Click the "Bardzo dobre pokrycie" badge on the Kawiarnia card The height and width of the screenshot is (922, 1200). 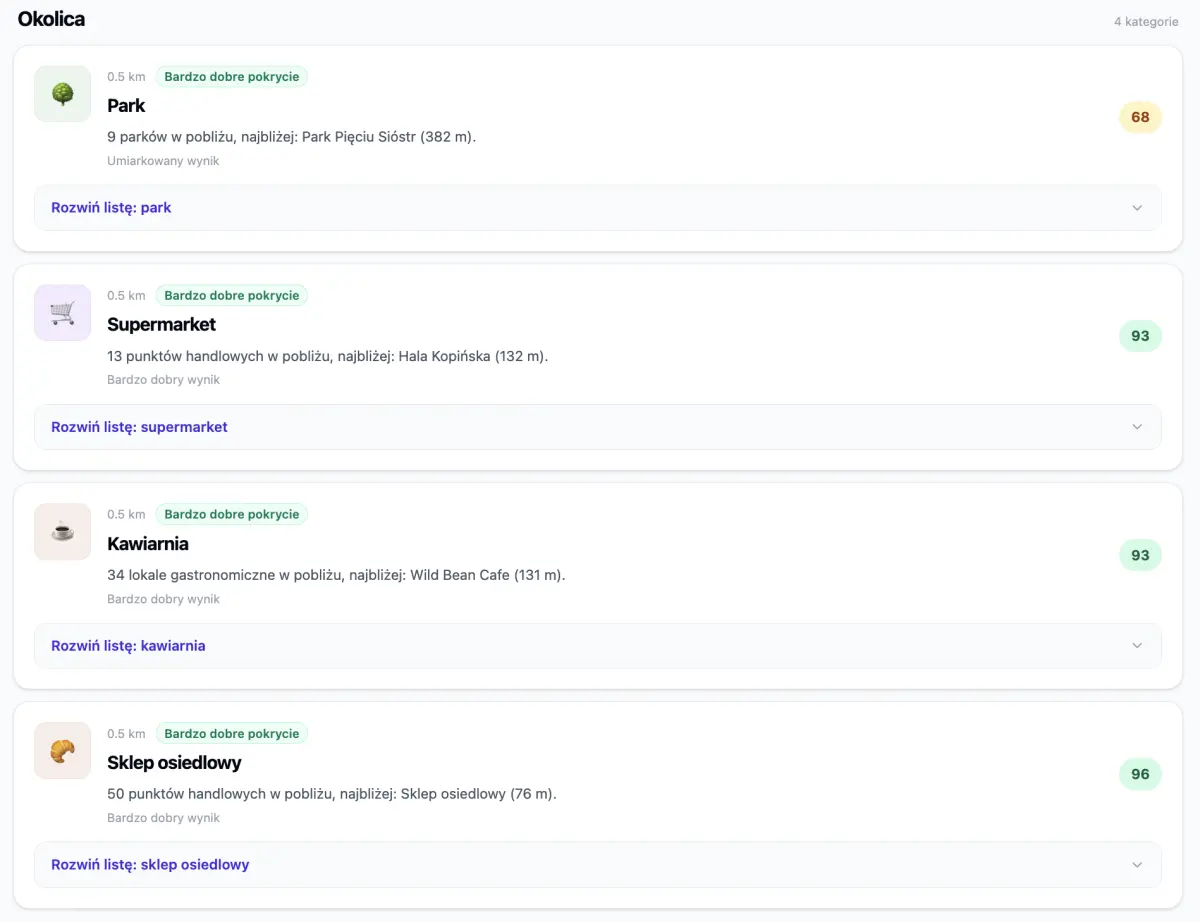tap(232, 515)
